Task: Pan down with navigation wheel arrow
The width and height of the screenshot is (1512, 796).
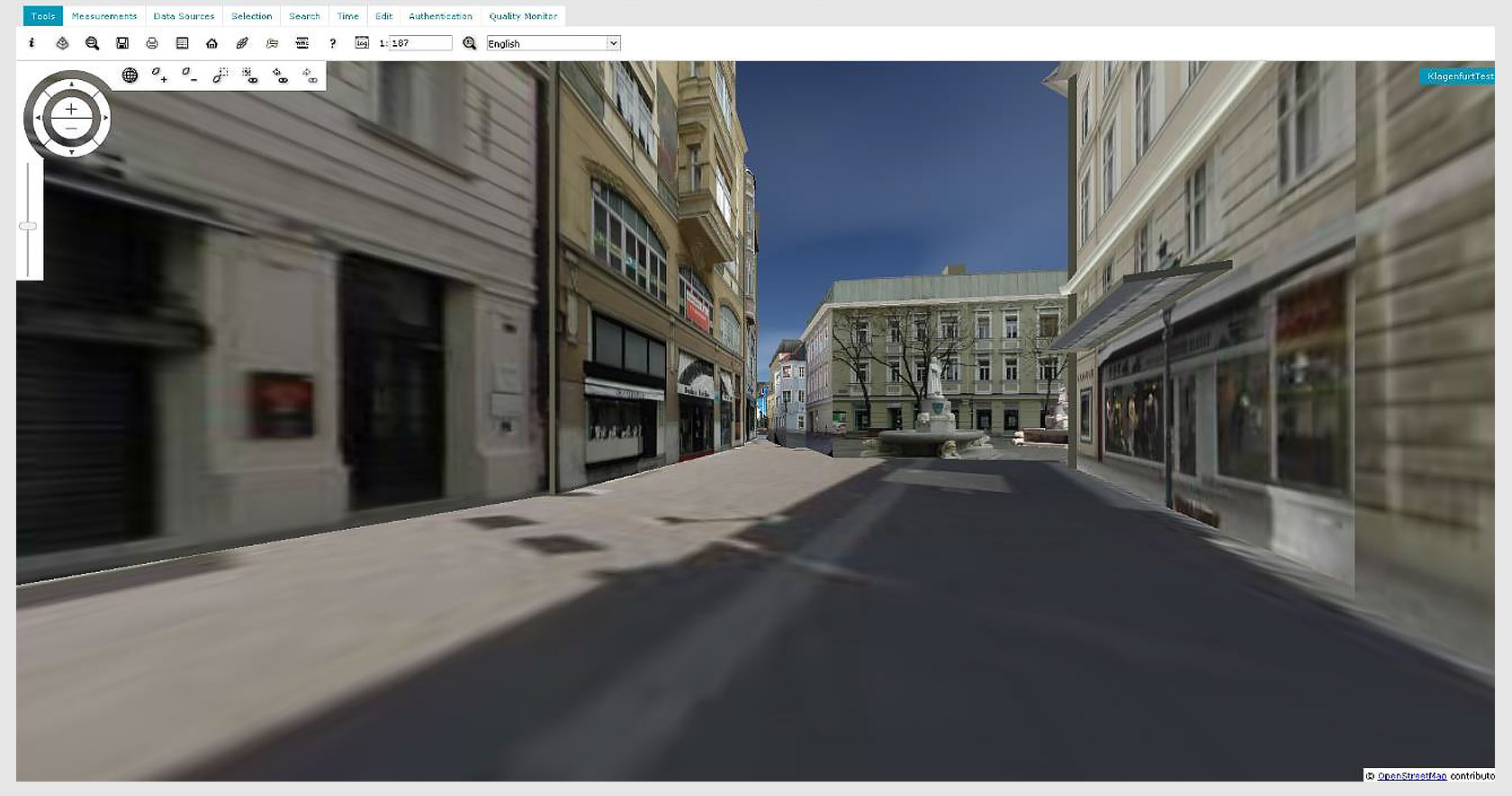Action: click(x=71, y=152)
